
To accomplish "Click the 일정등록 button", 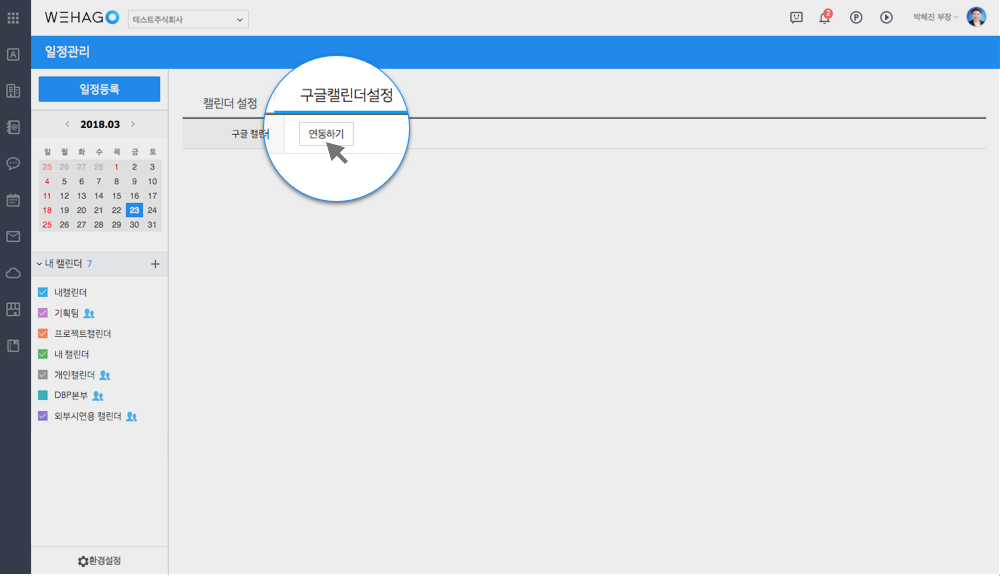I will coord(99,89).
